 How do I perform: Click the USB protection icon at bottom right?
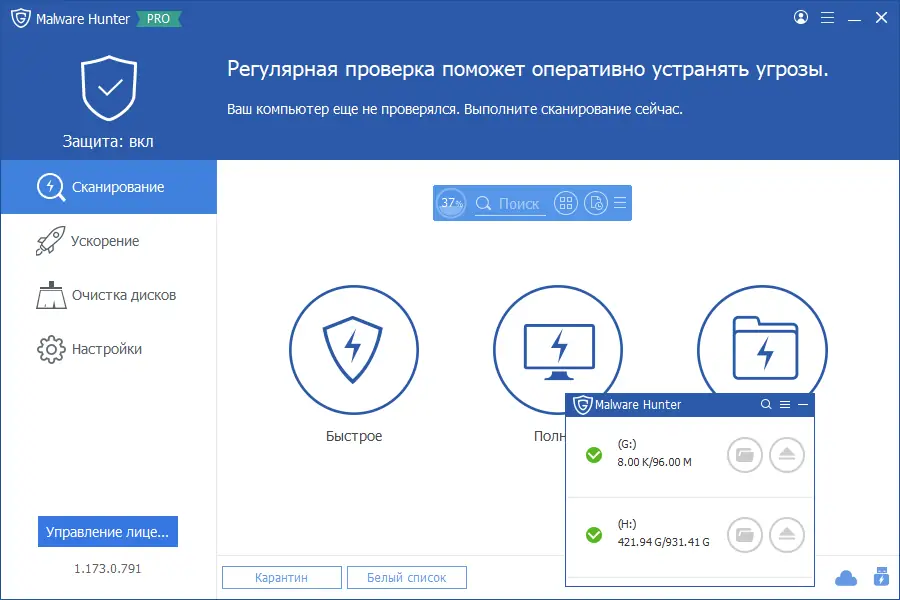[881, 578]
